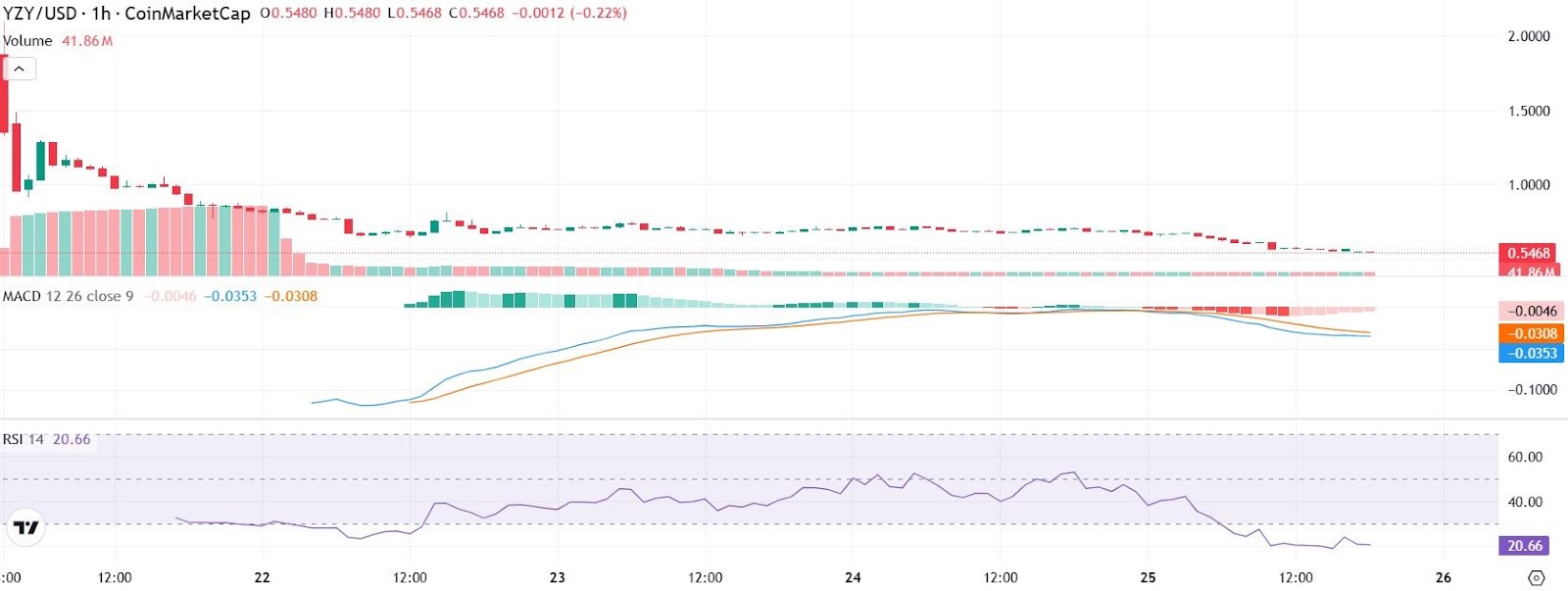Click the 60.00 RSI scale label
This screenshot has height=591, width=1568.
pos(1525,457)
